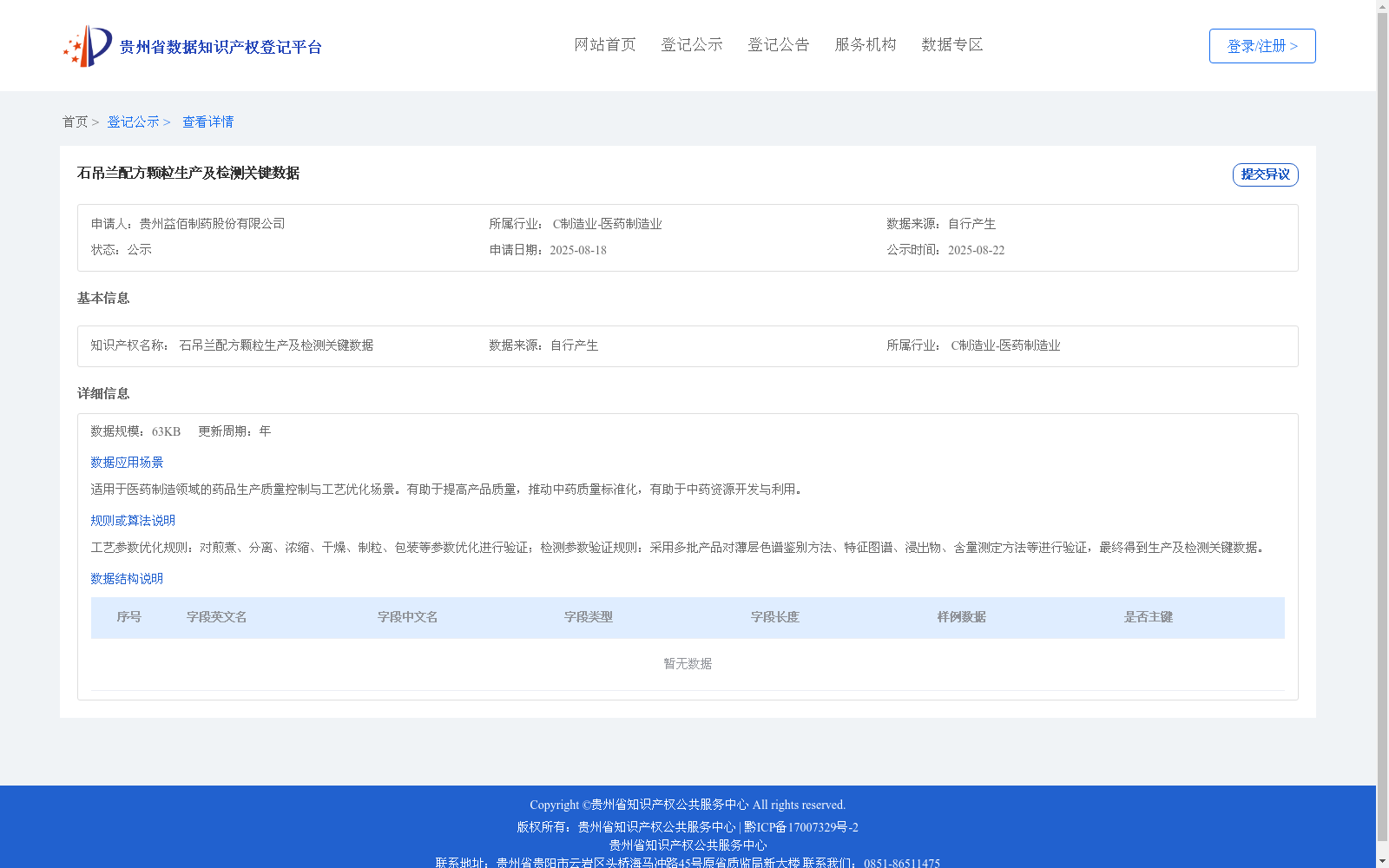Click publication time 2025-08-22
Viewport: 1389px width, 868px height.
click(977, 250)
